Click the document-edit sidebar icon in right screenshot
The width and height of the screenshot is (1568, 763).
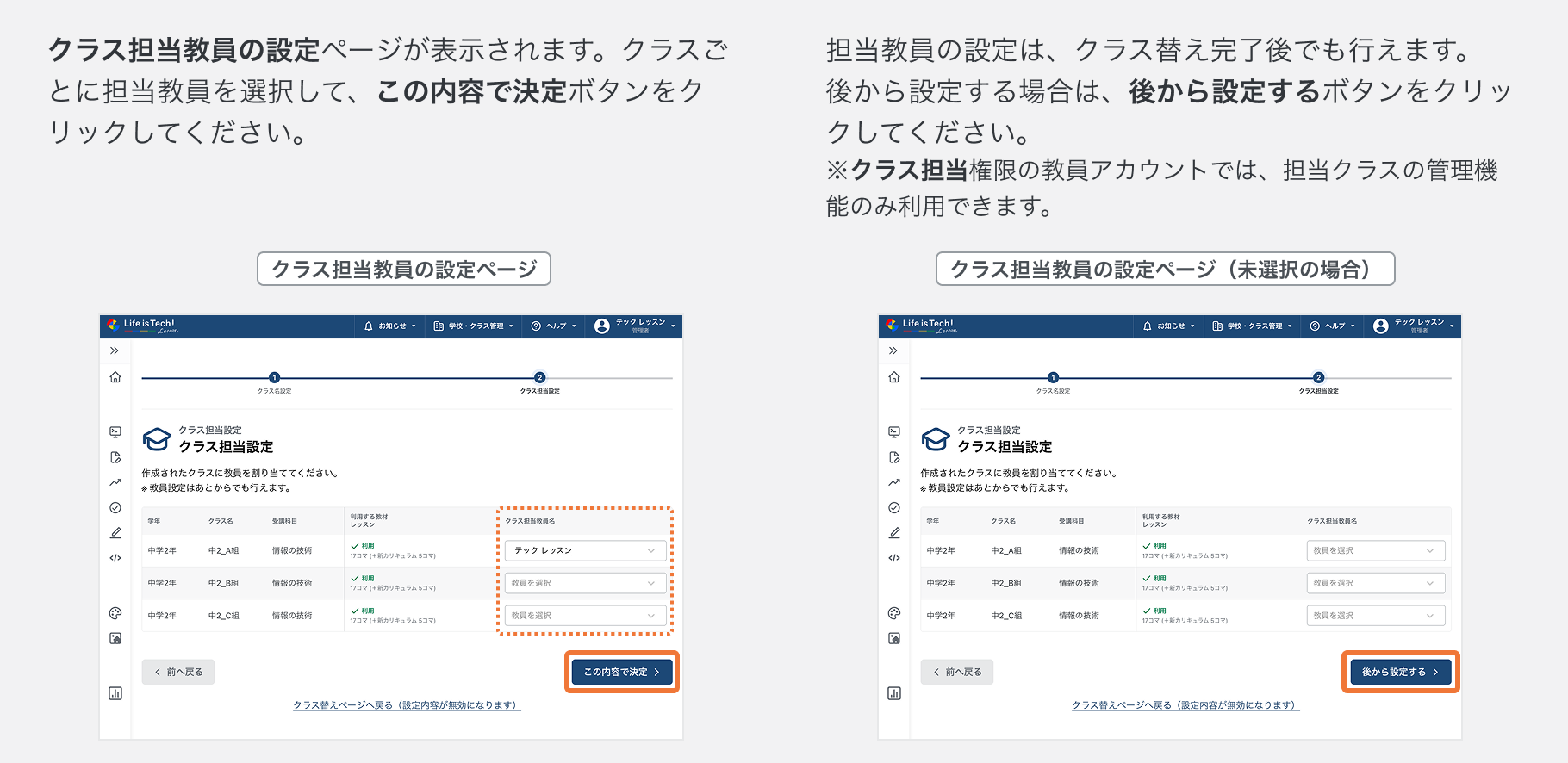tap(894, 457)
